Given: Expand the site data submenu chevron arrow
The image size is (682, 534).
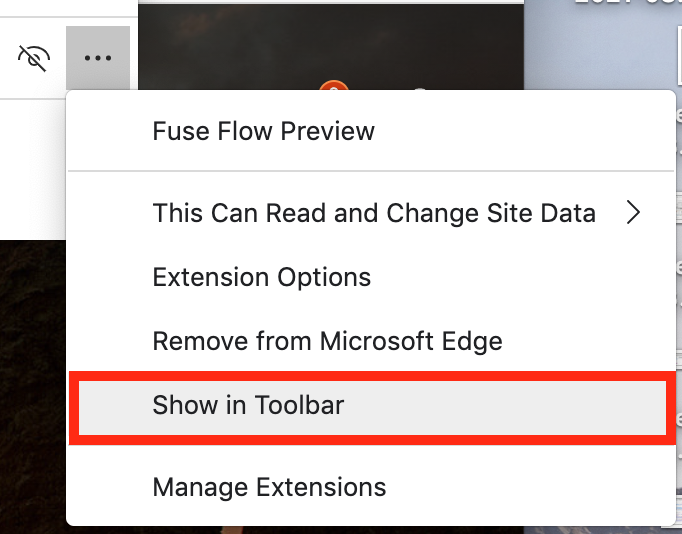Looking at the screenshot, I should (x=633, y=213).
